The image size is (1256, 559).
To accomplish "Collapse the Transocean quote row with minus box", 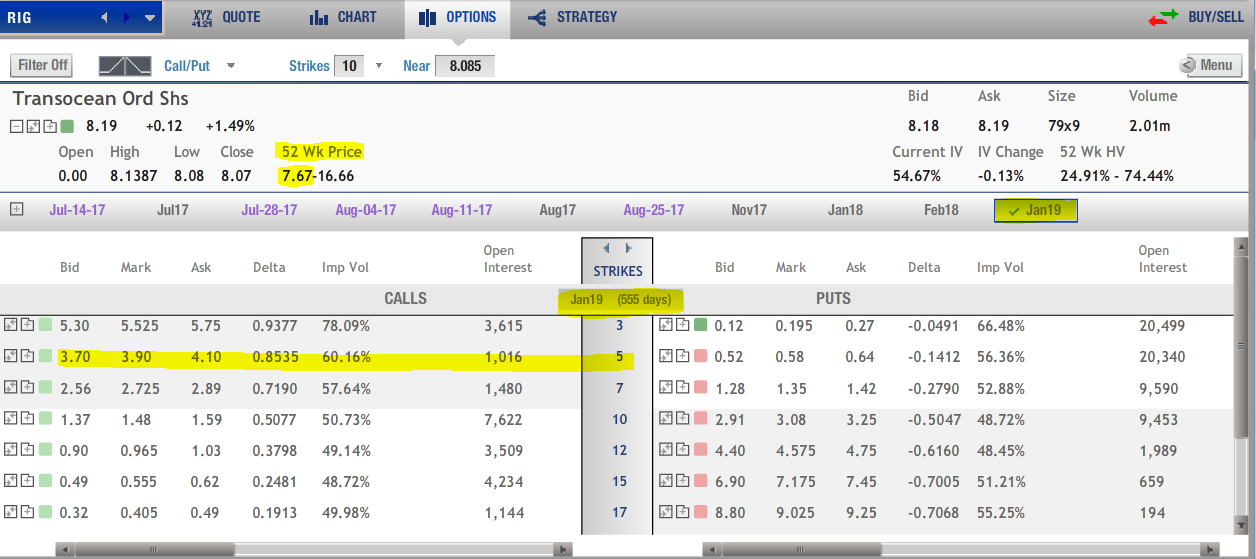I will point(17,127).
